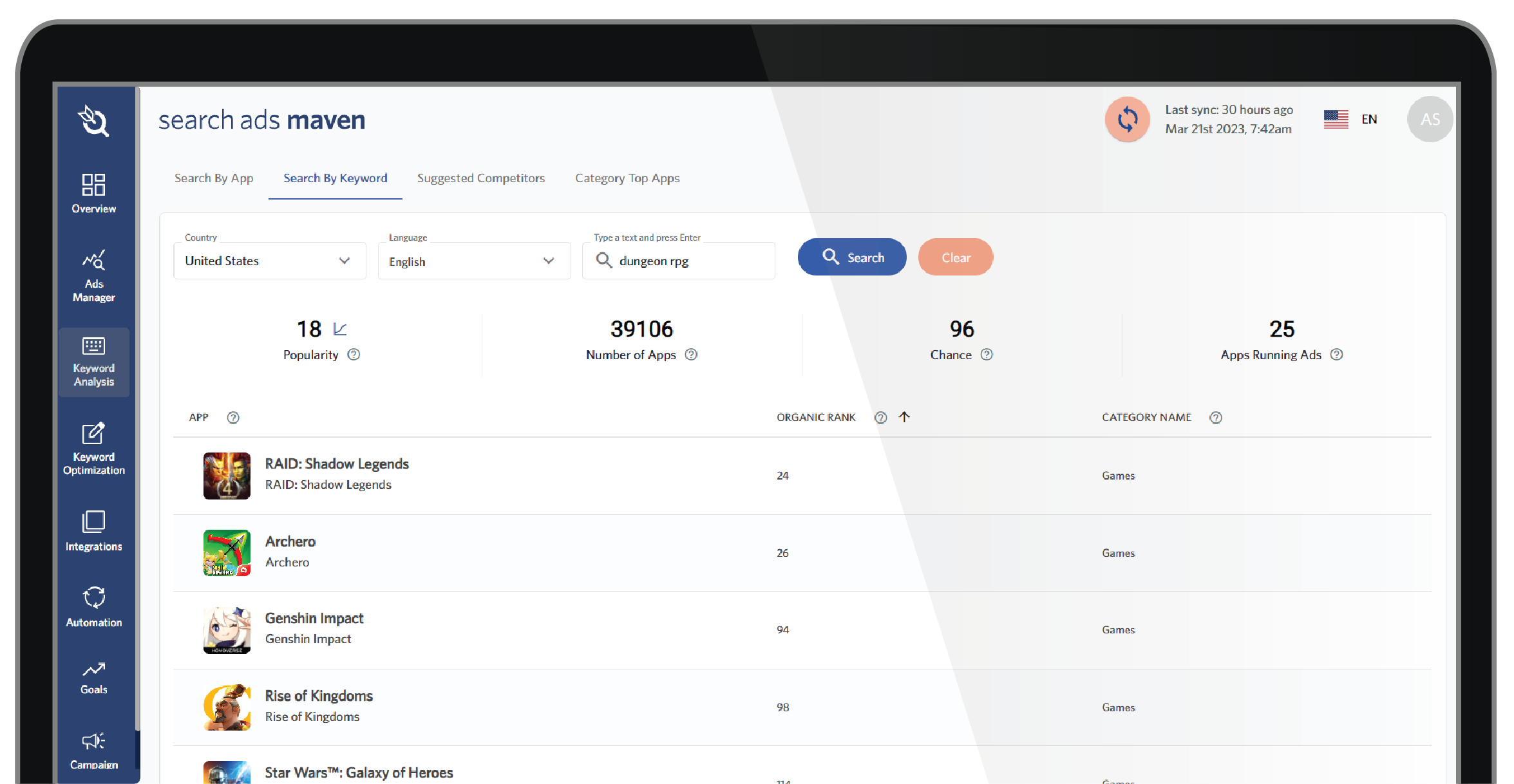
Task: Click the magnifier icon in keyword field
Action: (x=603, y=260)
